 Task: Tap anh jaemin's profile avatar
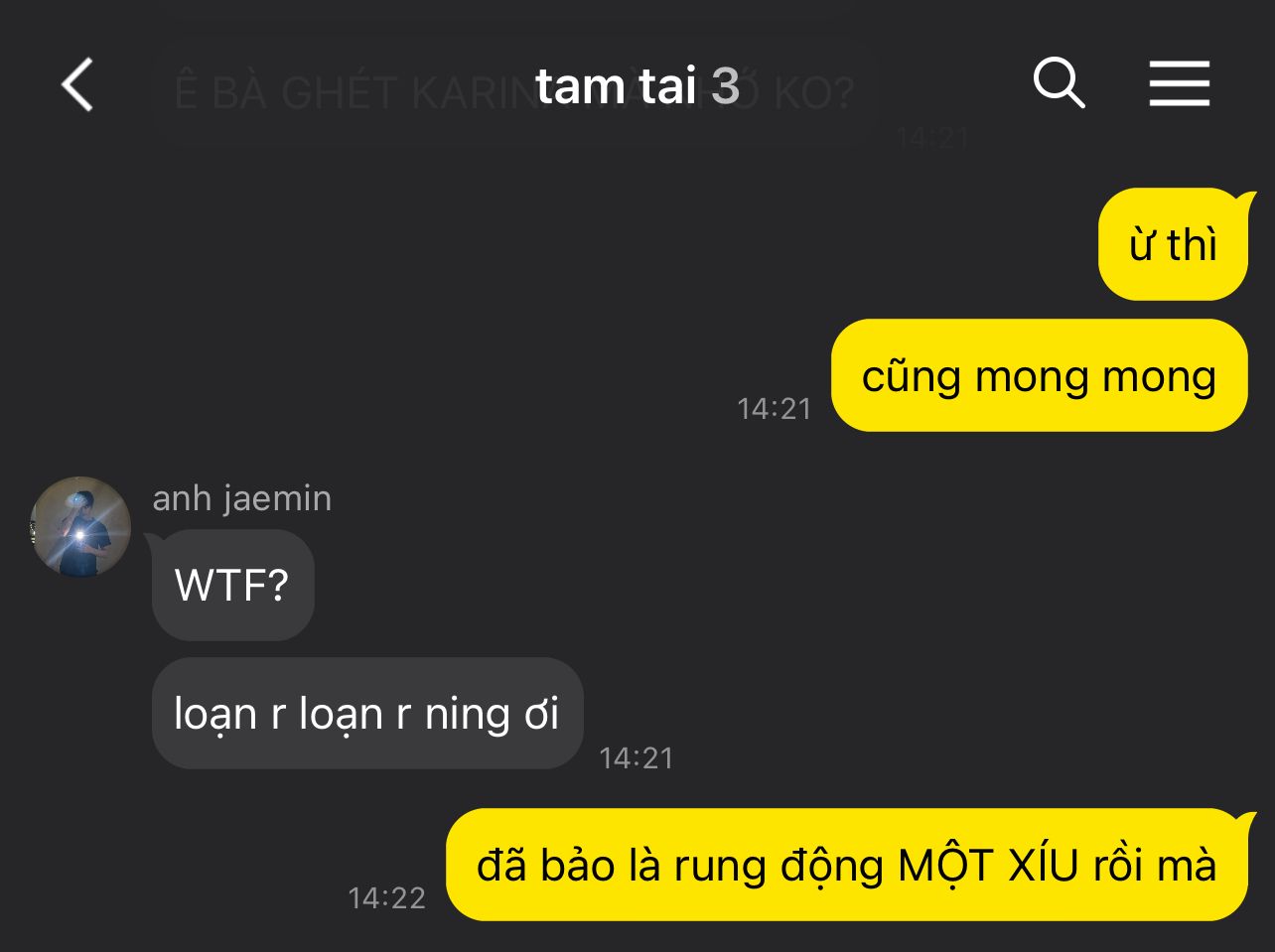point(81,526)
